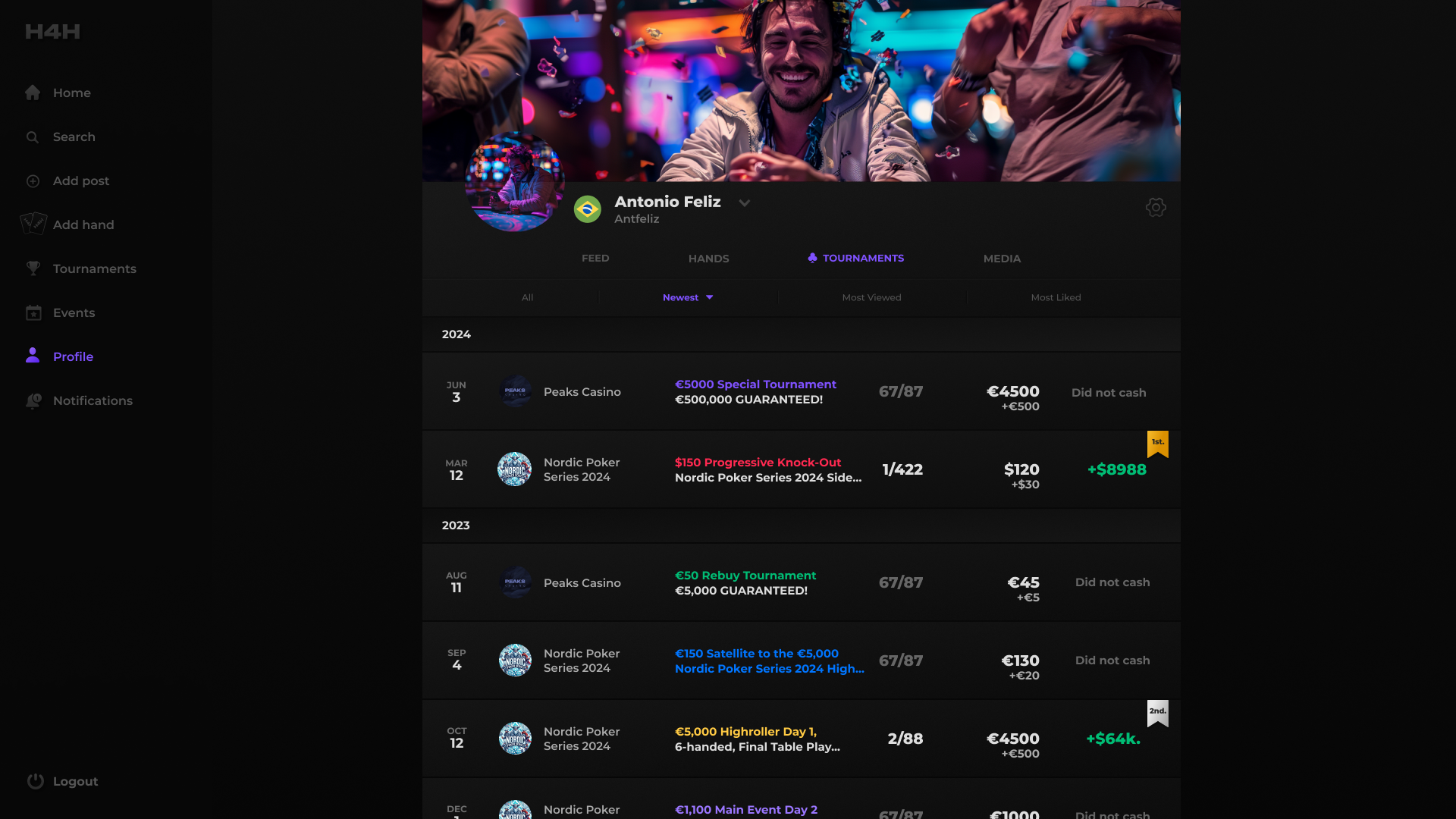This screenshot has width=1456, height=819.
Task: Sort tournaments by Most Viewed
Action: coord(871,297)
